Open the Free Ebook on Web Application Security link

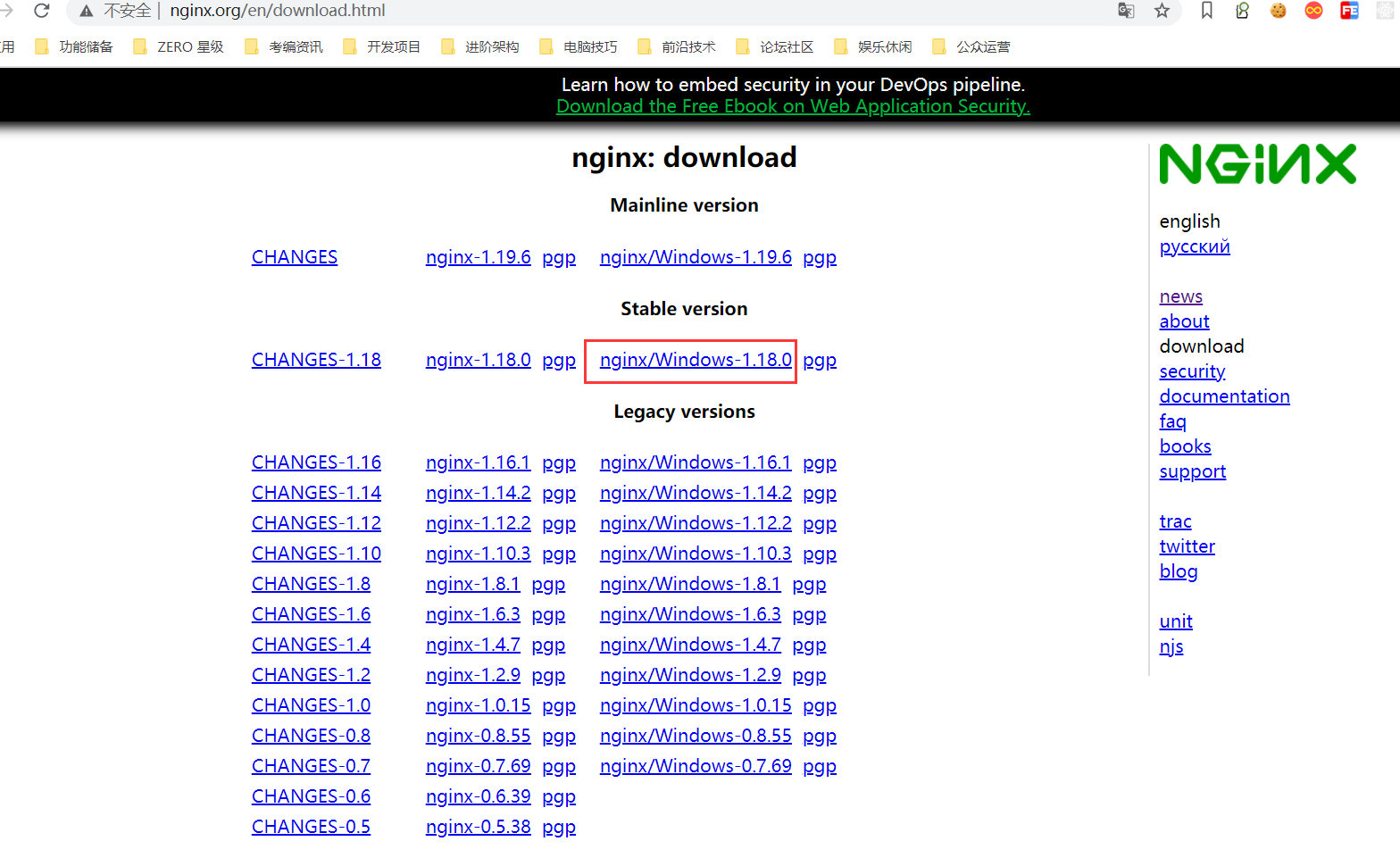point(793,106)
